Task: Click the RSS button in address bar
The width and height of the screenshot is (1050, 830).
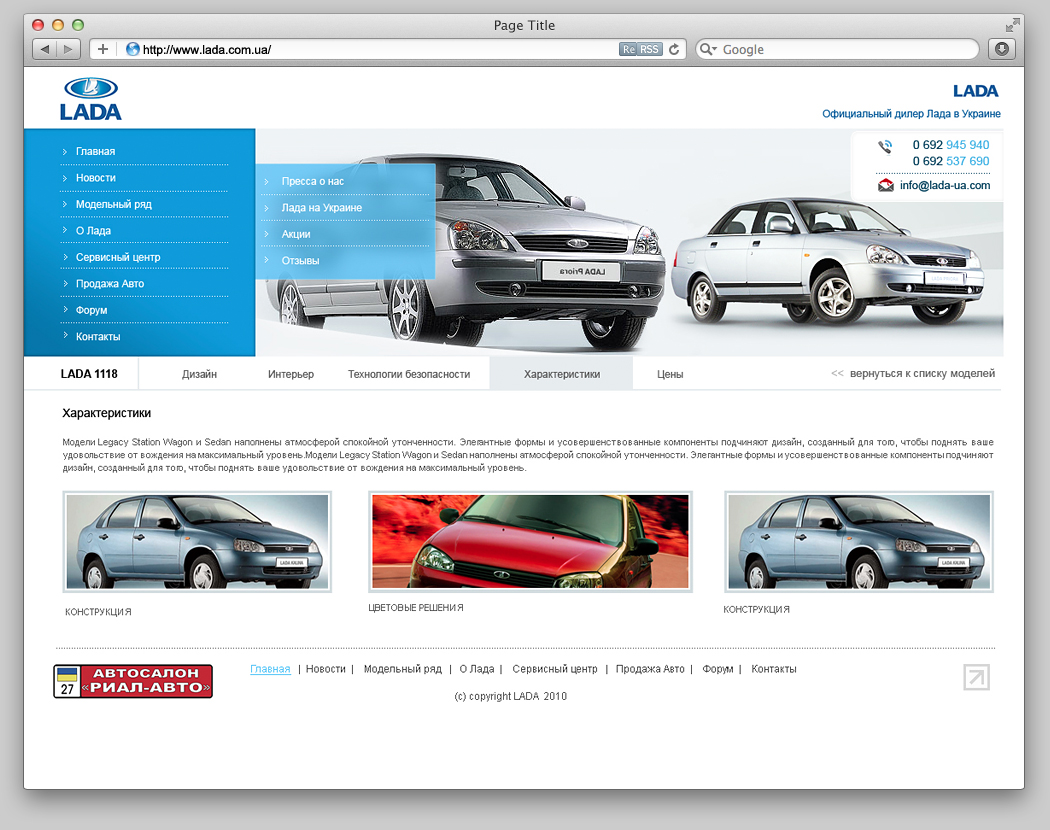Action: tap(650, 49)
